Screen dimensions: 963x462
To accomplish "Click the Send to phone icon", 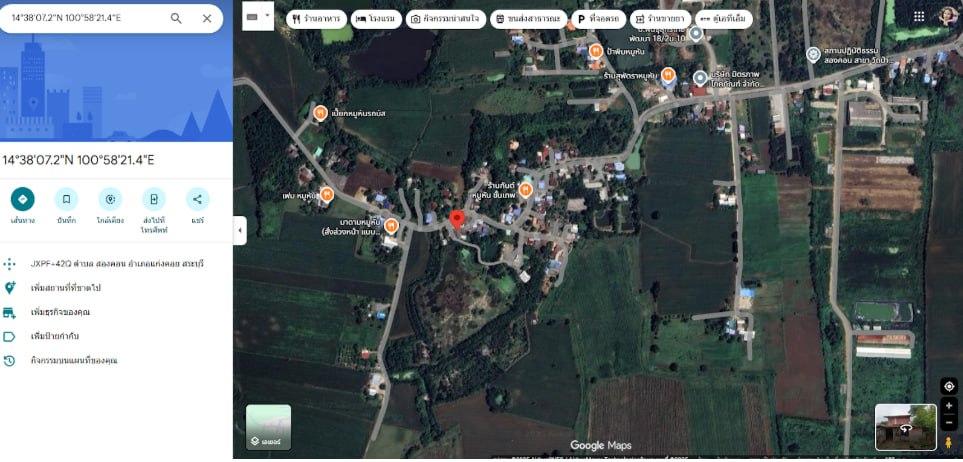I will coord(154,198).
